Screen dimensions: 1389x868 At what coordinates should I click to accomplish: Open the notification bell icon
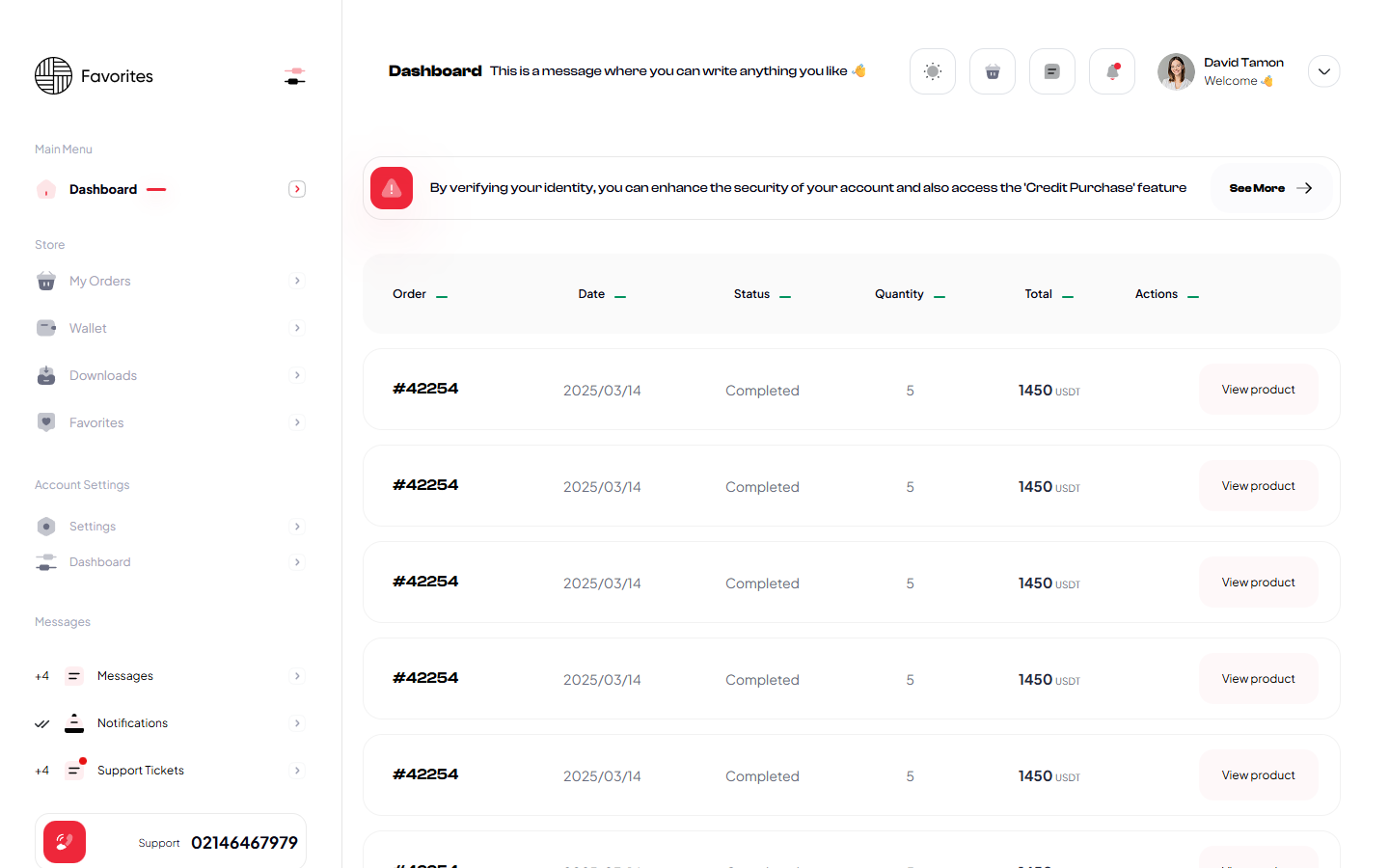tap(1111, 71)
